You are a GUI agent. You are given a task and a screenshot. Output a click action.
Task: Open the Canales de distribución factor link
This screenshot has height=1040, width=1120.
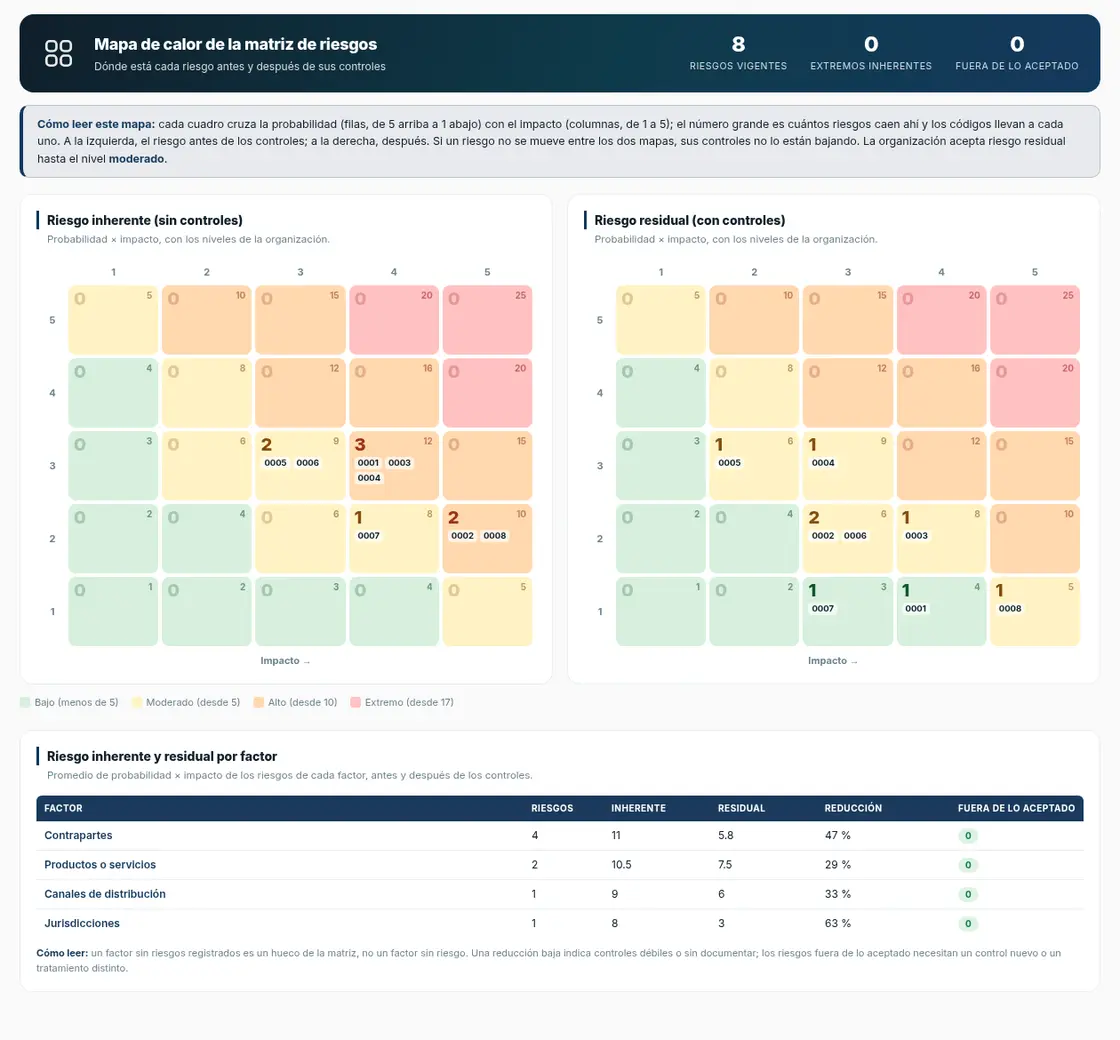pos(105,894)
